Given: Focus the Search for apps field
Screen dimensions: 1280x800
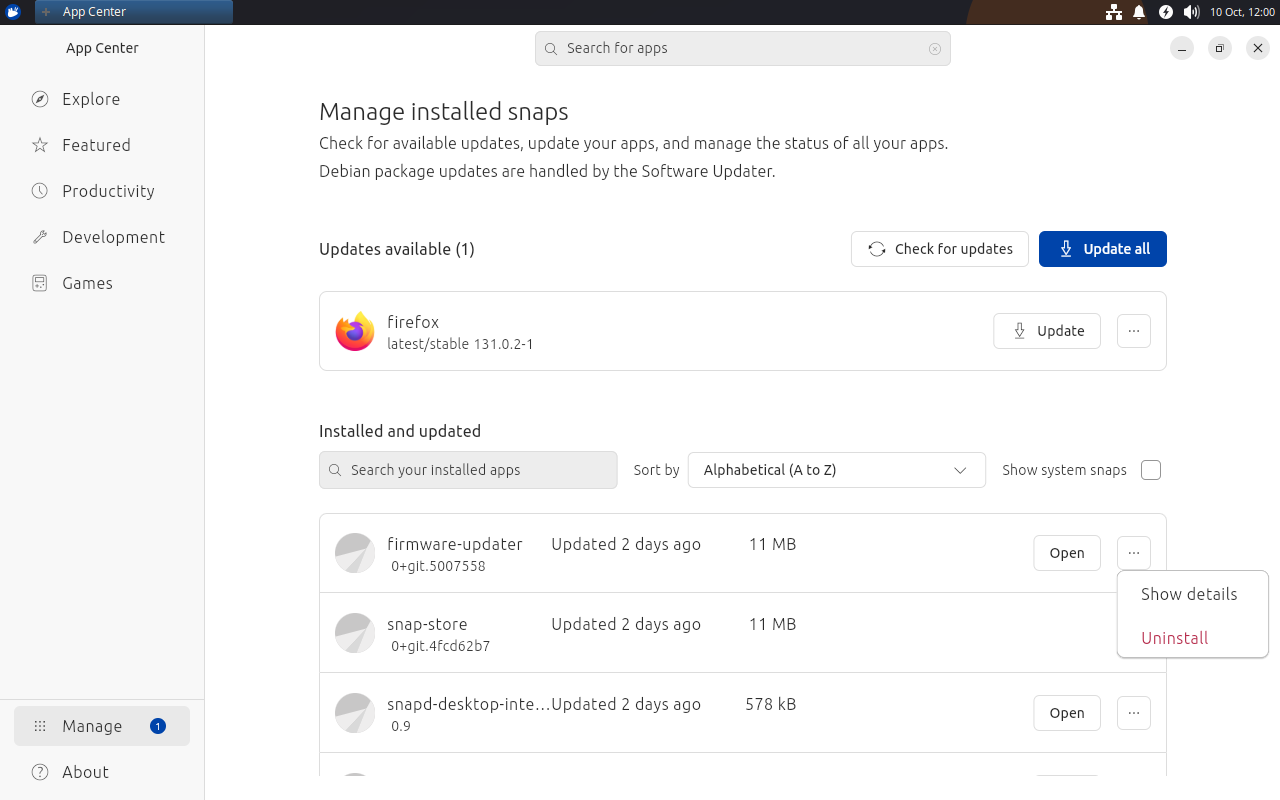Looking at the screenshot, I should [x=742, y=48].
